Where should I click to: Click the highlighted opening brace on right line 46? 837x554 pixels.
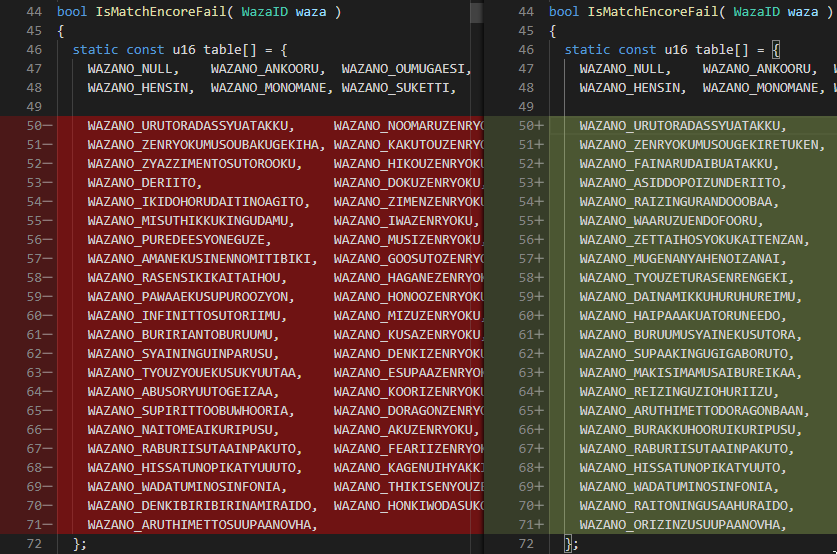775,50
